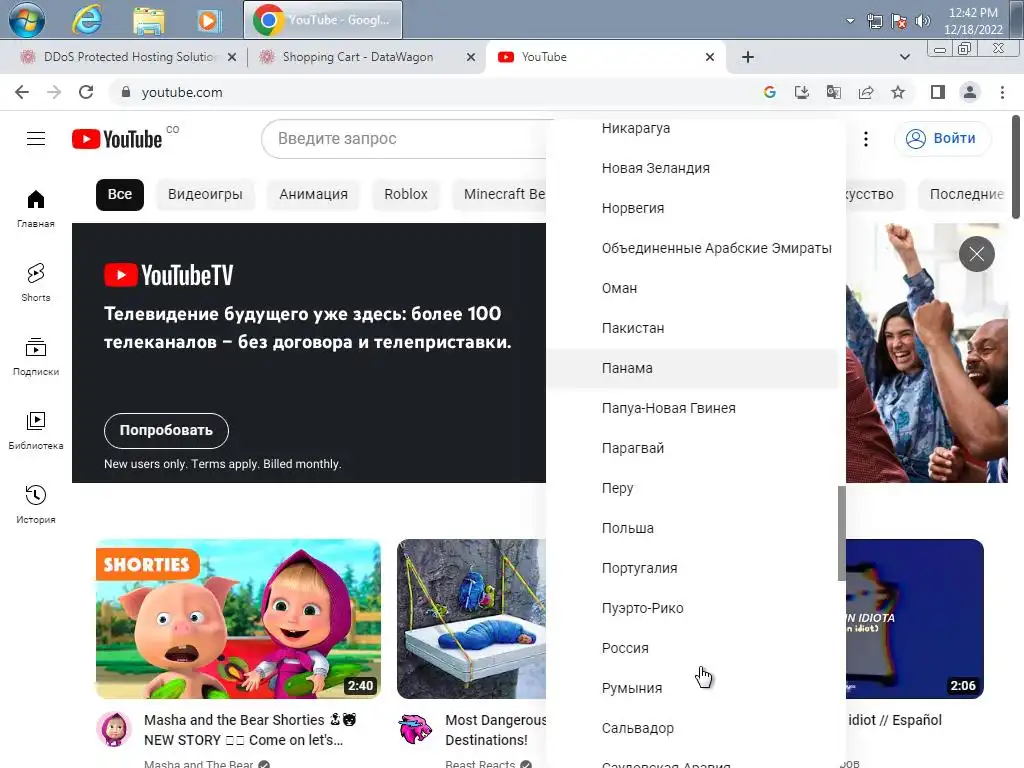Close the YouTube tab

(710, 57)
